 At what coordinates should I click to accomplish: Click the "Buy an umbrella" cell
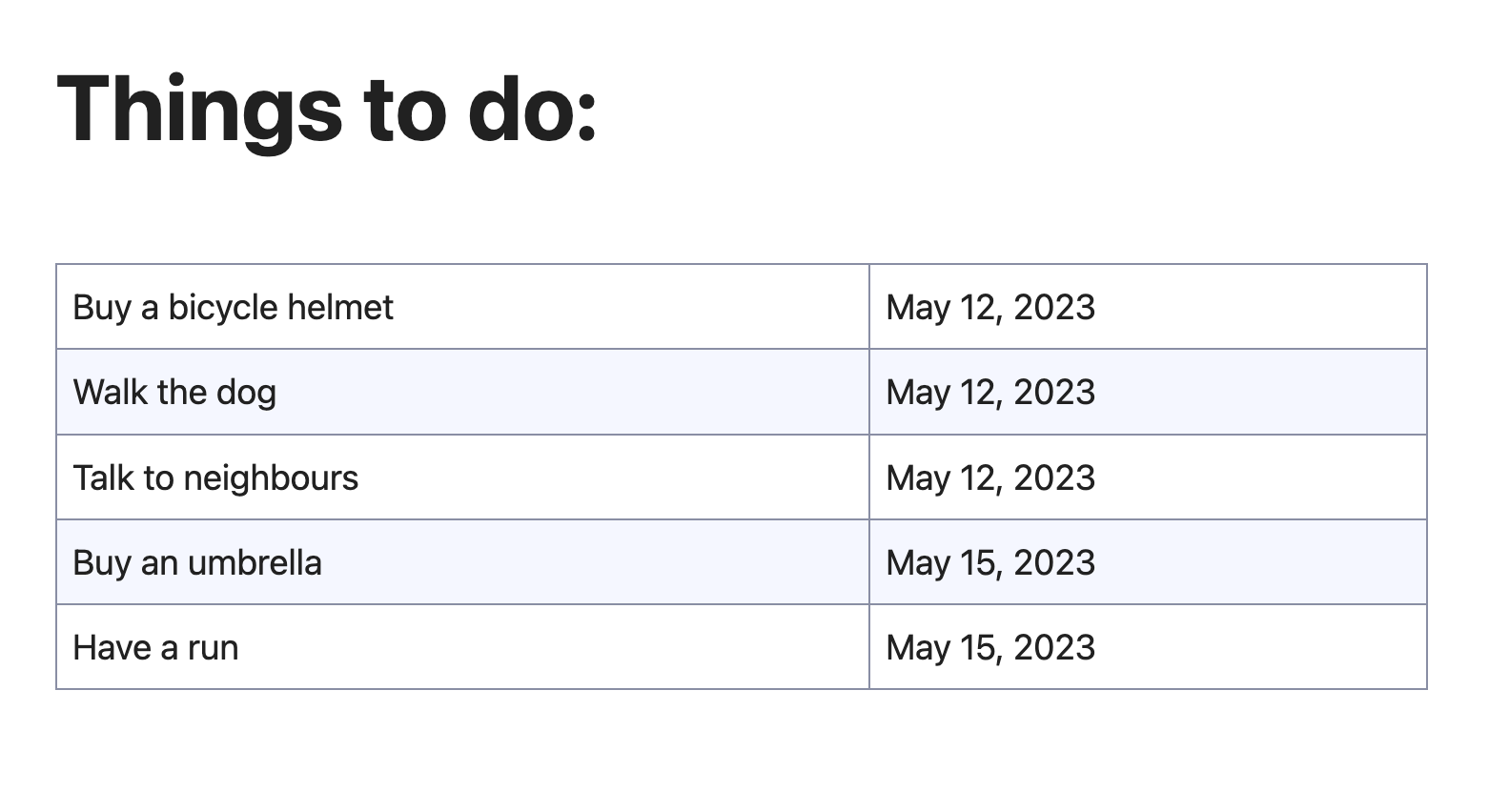pos(197,563)
